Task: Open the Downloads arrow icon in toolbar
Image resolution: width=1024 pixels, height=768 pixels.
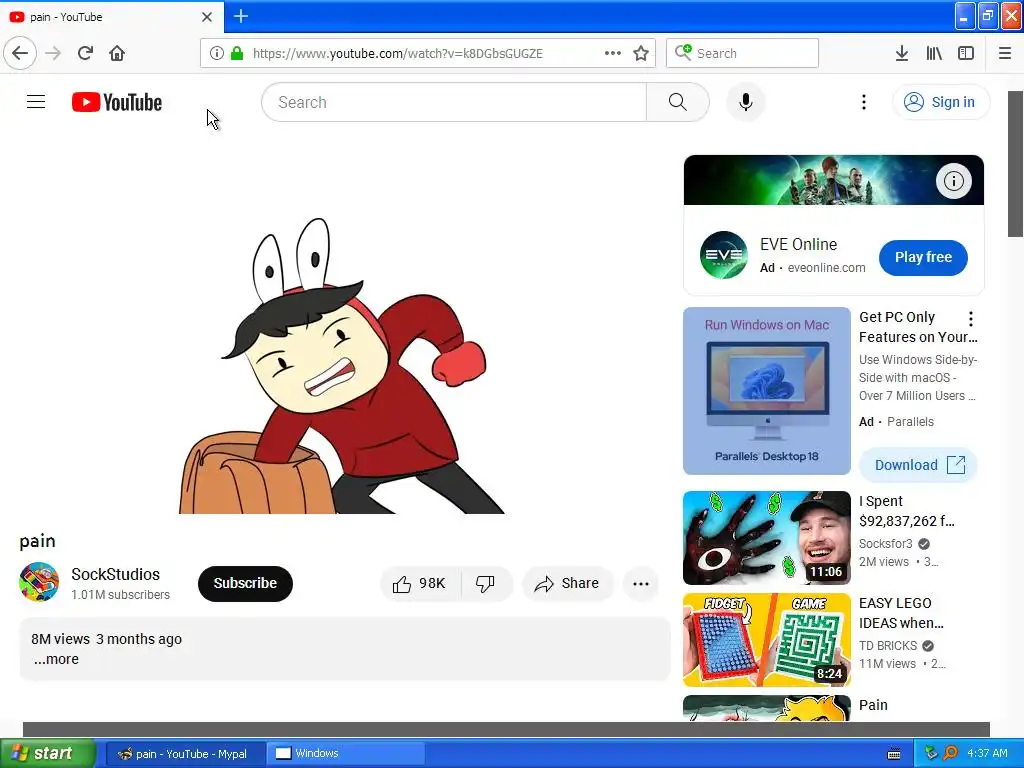Action: click(x=901, y=53)
